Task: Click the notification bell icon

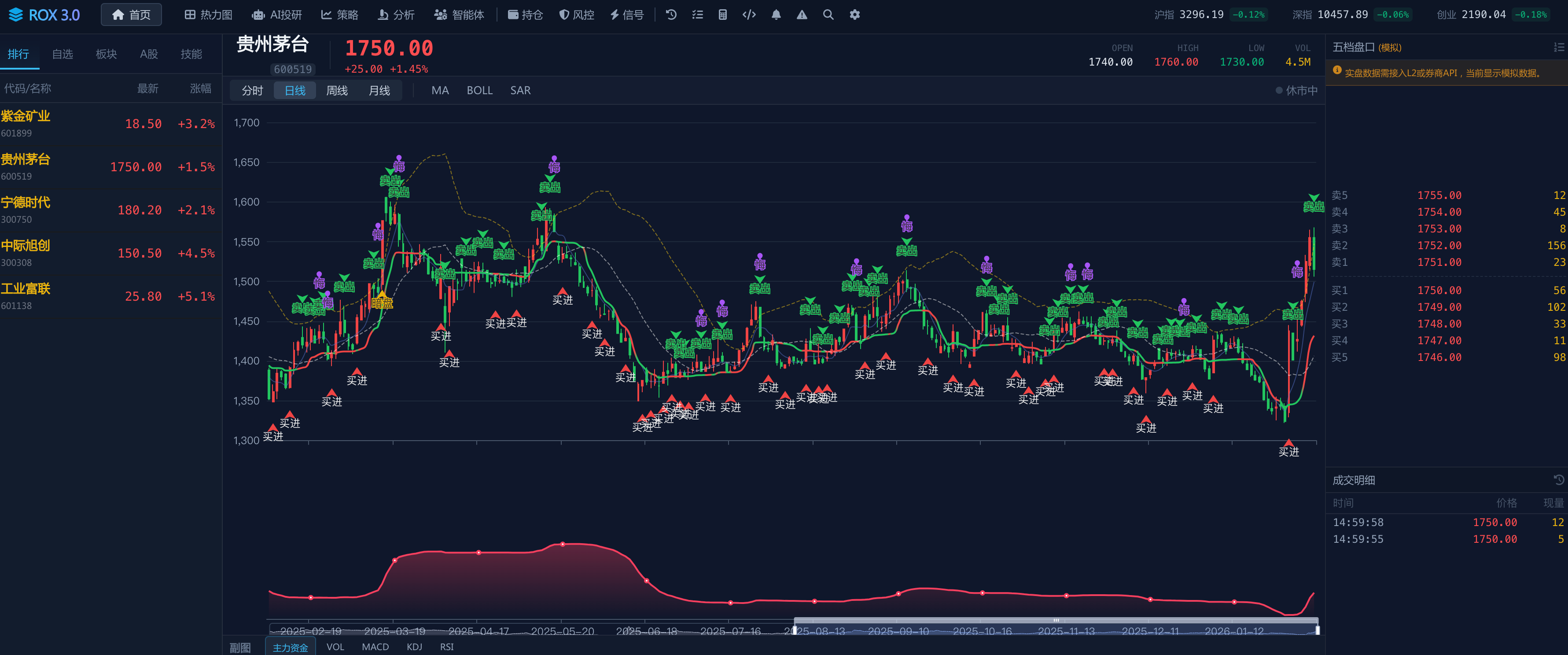Action: pos(776,15)
